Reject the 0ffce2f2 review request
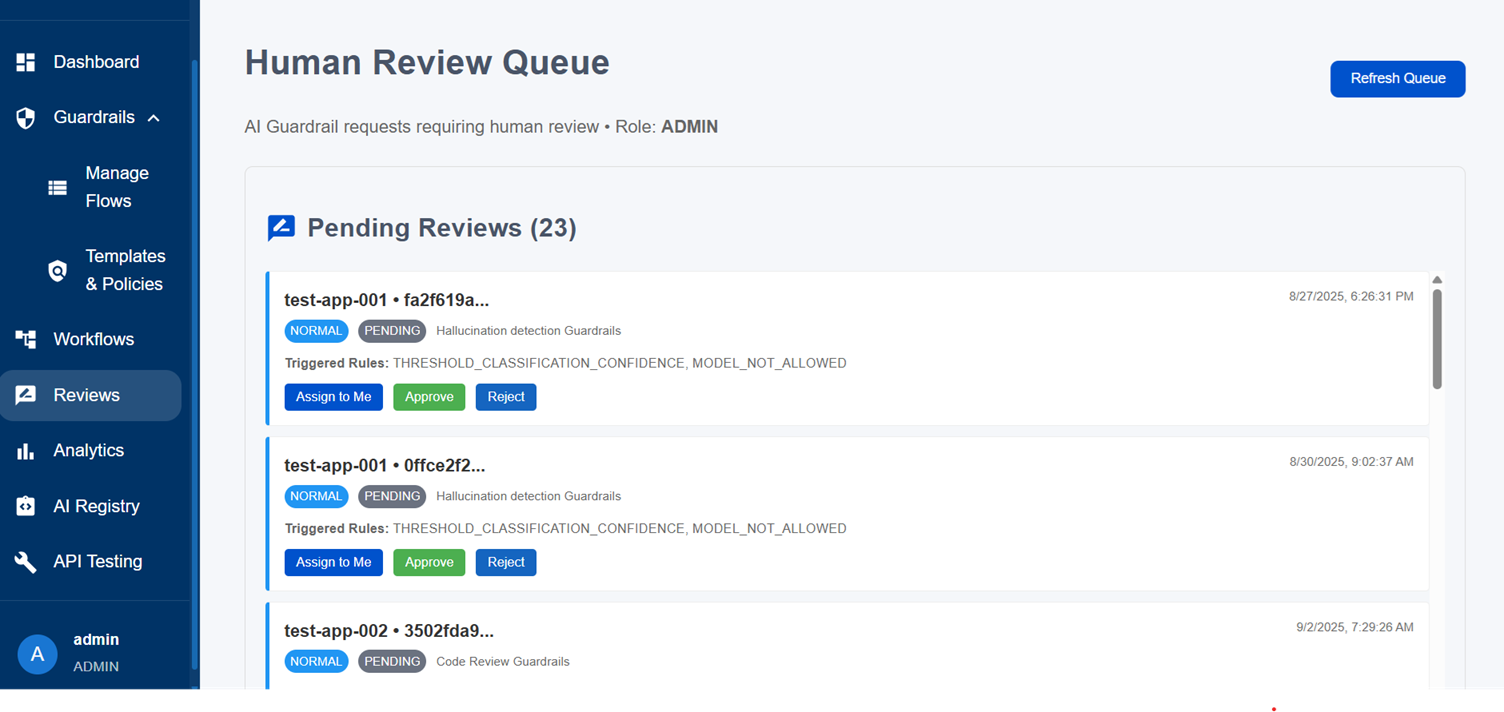 [x=506, y=562]
